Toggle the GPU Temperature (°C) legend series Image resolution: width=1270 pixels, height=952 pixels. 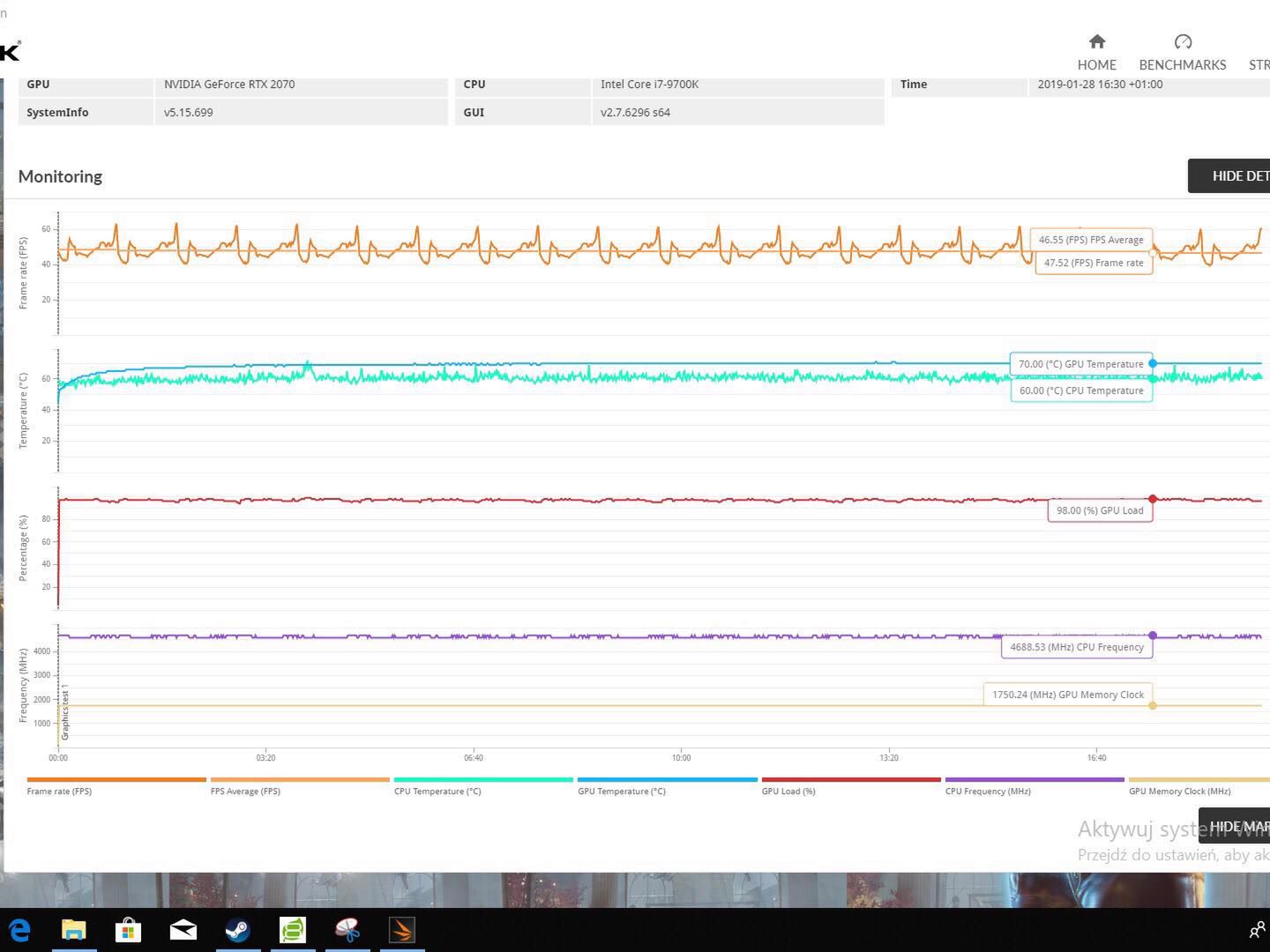(x=668, y=786)
